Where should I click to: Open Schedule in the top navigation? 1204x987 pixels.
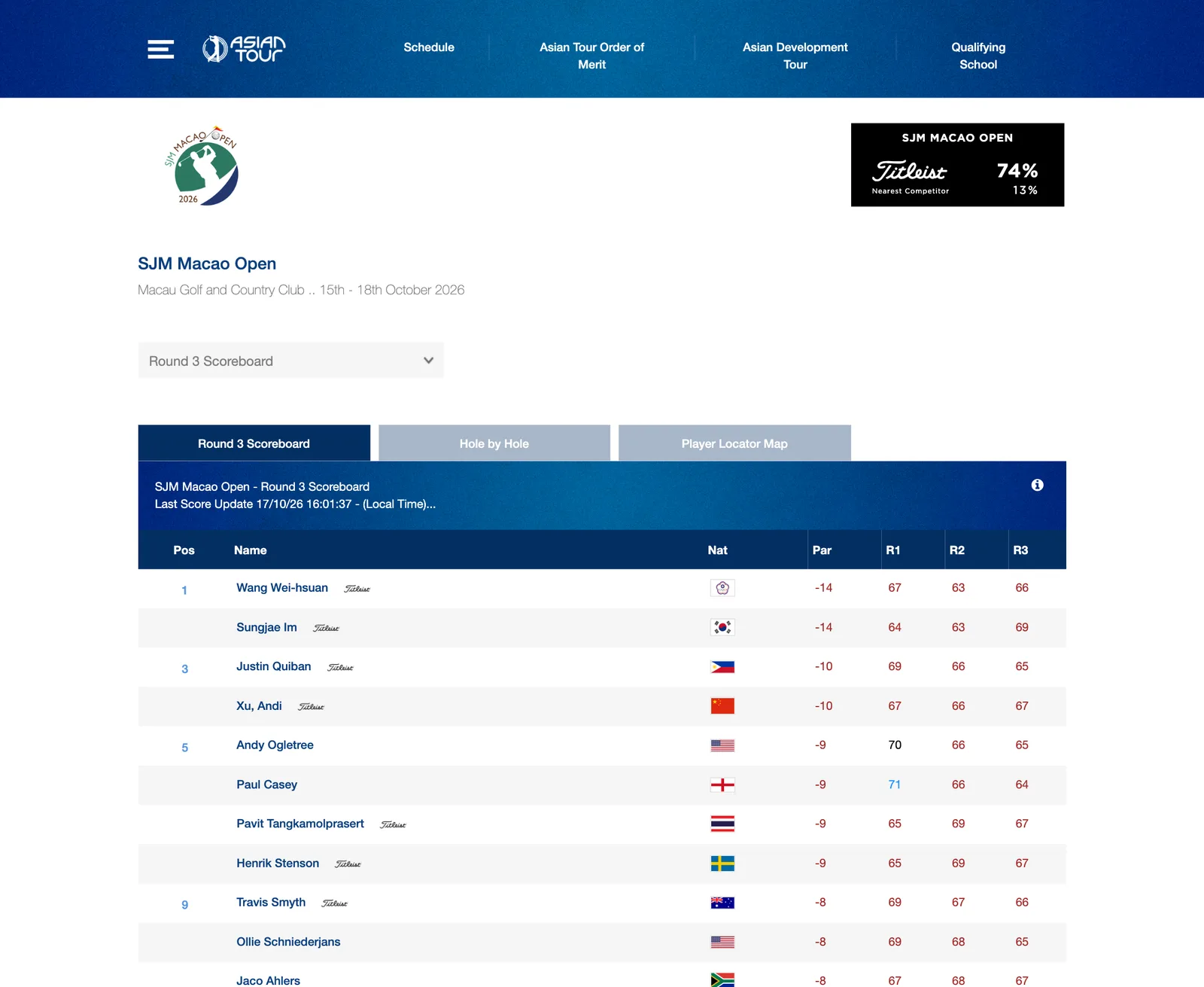429,47
